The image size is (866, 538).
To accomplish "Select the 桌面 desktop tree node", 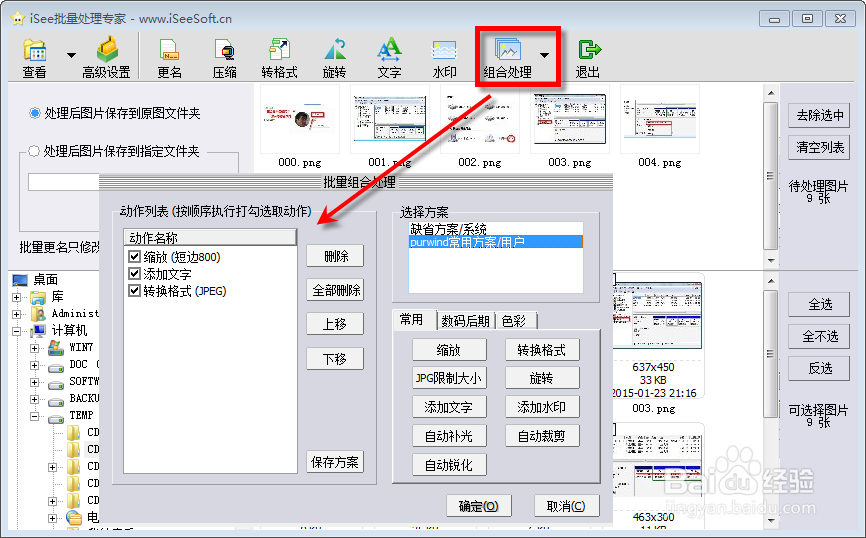I will pyautogui.click(x=45, y=279).
